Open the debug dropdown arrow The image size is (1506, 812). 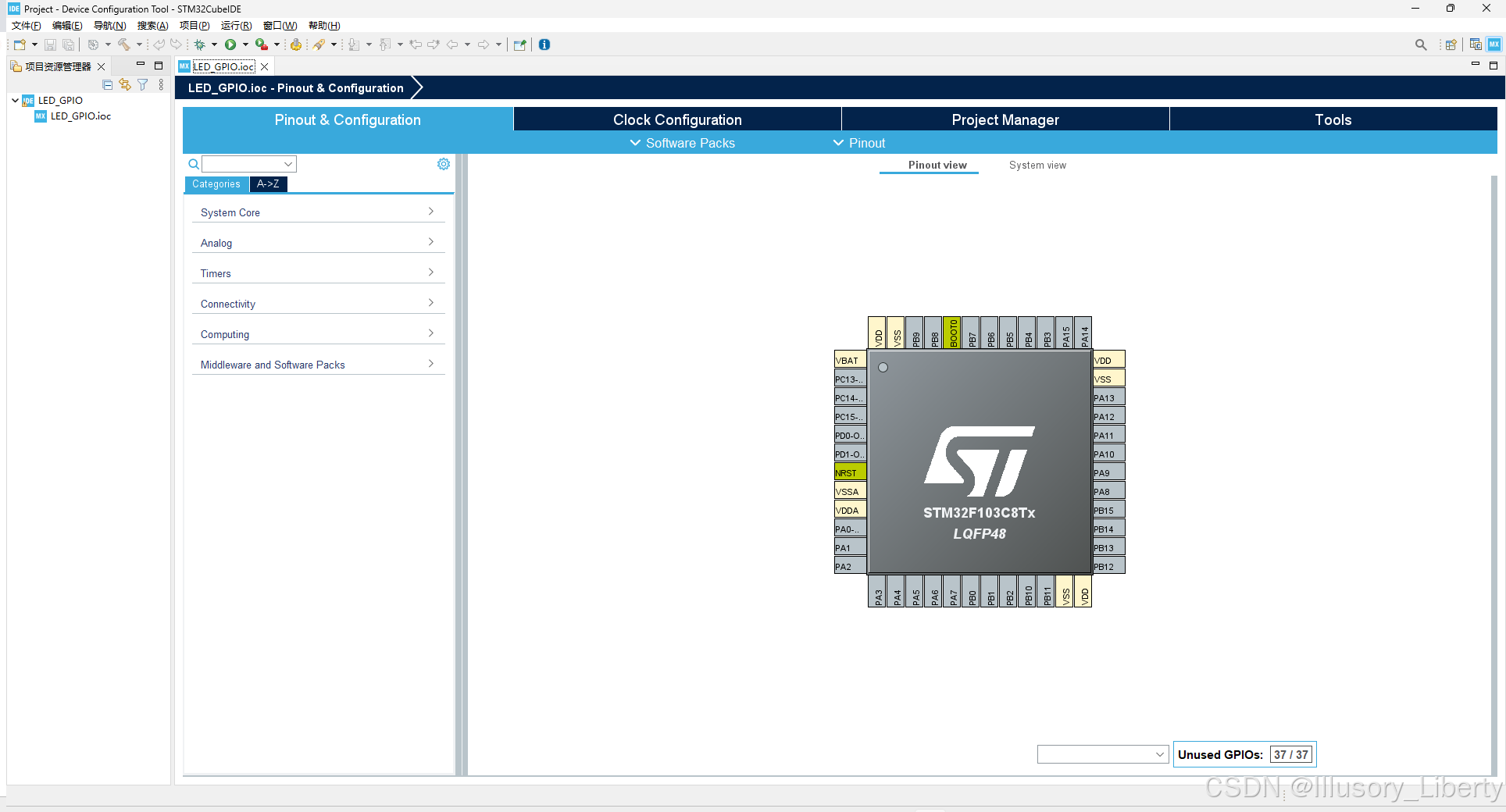(x=214, y=45)
